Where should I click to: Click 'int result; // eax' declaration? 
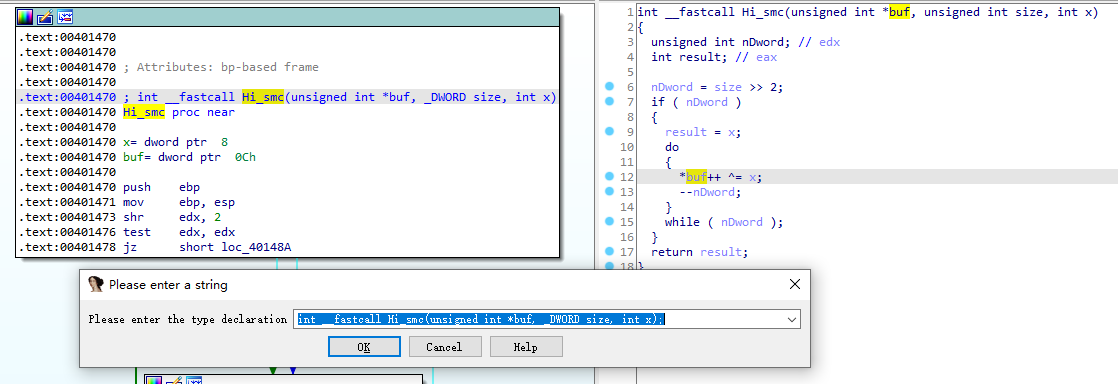[714, 57]
